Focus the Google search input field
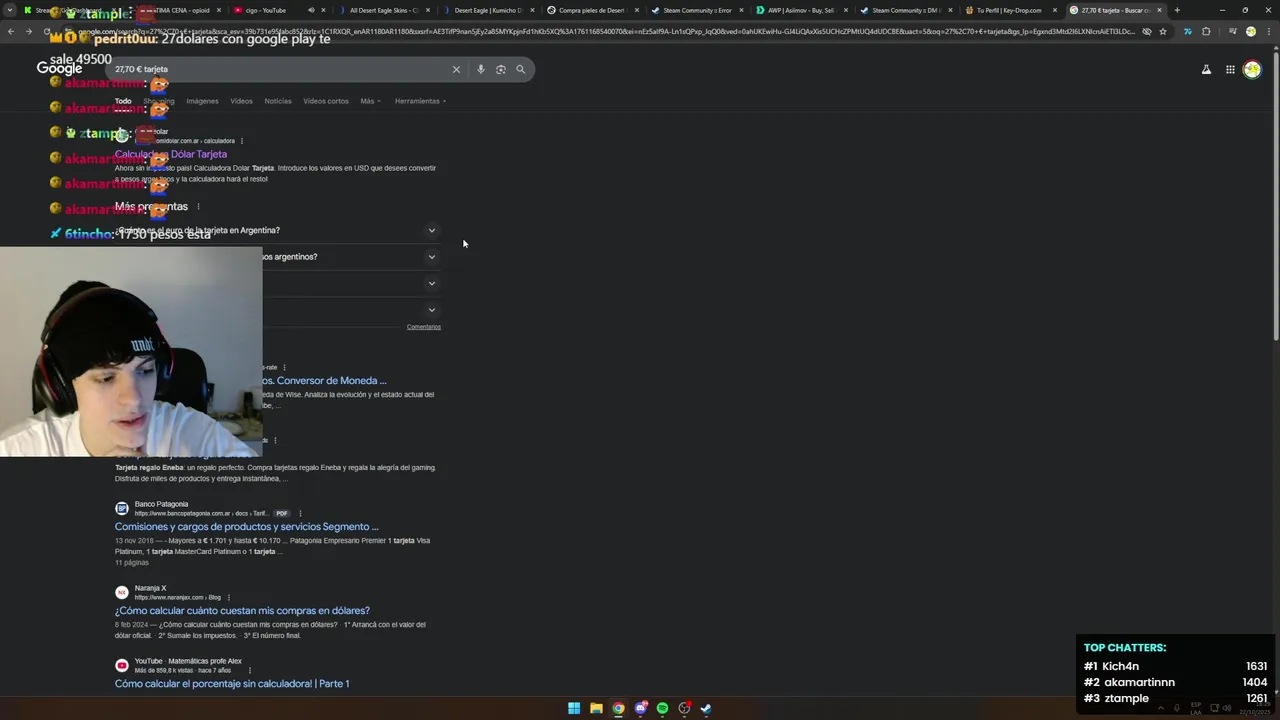The height and width of the screenshot is (720, 1280). [x=280, y=69]
